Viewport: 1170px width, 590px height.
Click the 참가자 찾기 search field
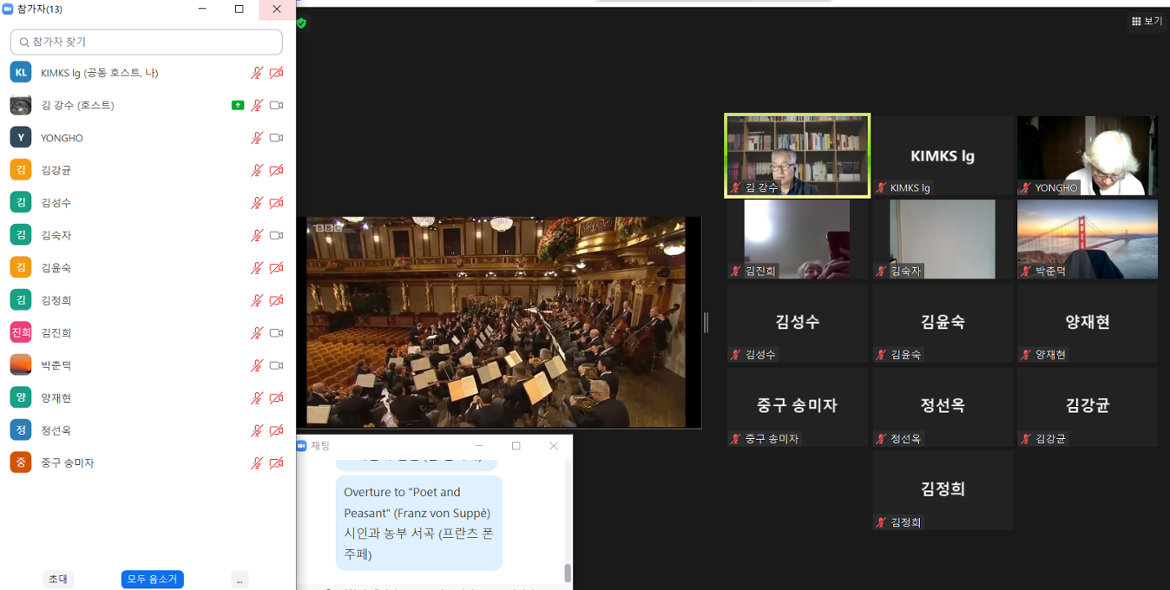[147, 42]
